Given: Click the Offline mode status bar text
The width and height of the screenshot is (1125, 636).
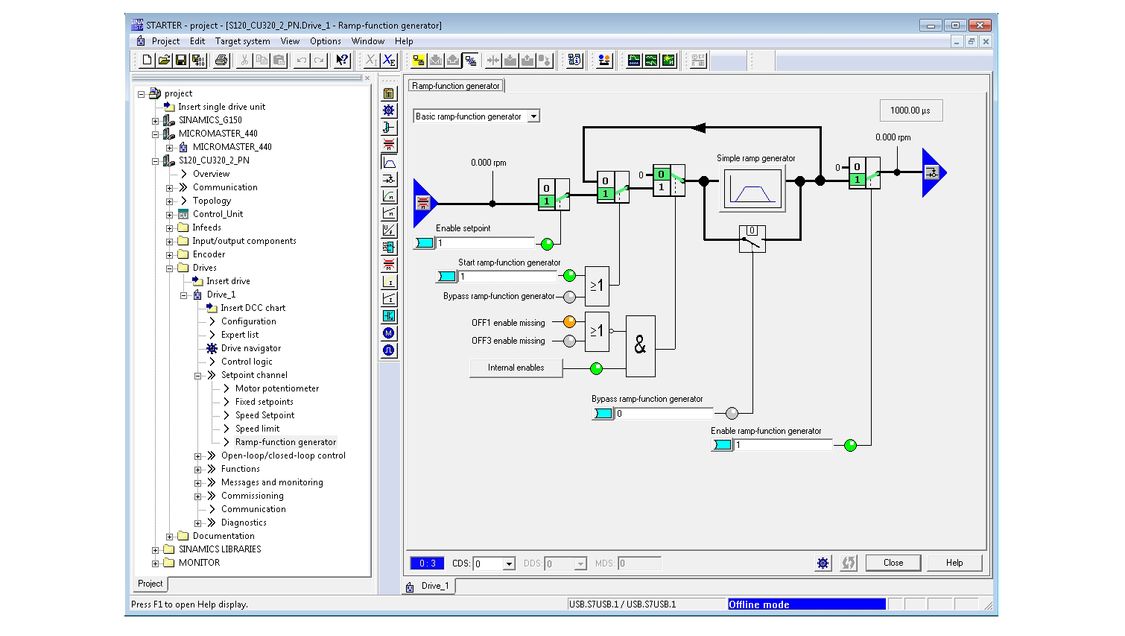Looking at the screenshot, I should [759, 604].
